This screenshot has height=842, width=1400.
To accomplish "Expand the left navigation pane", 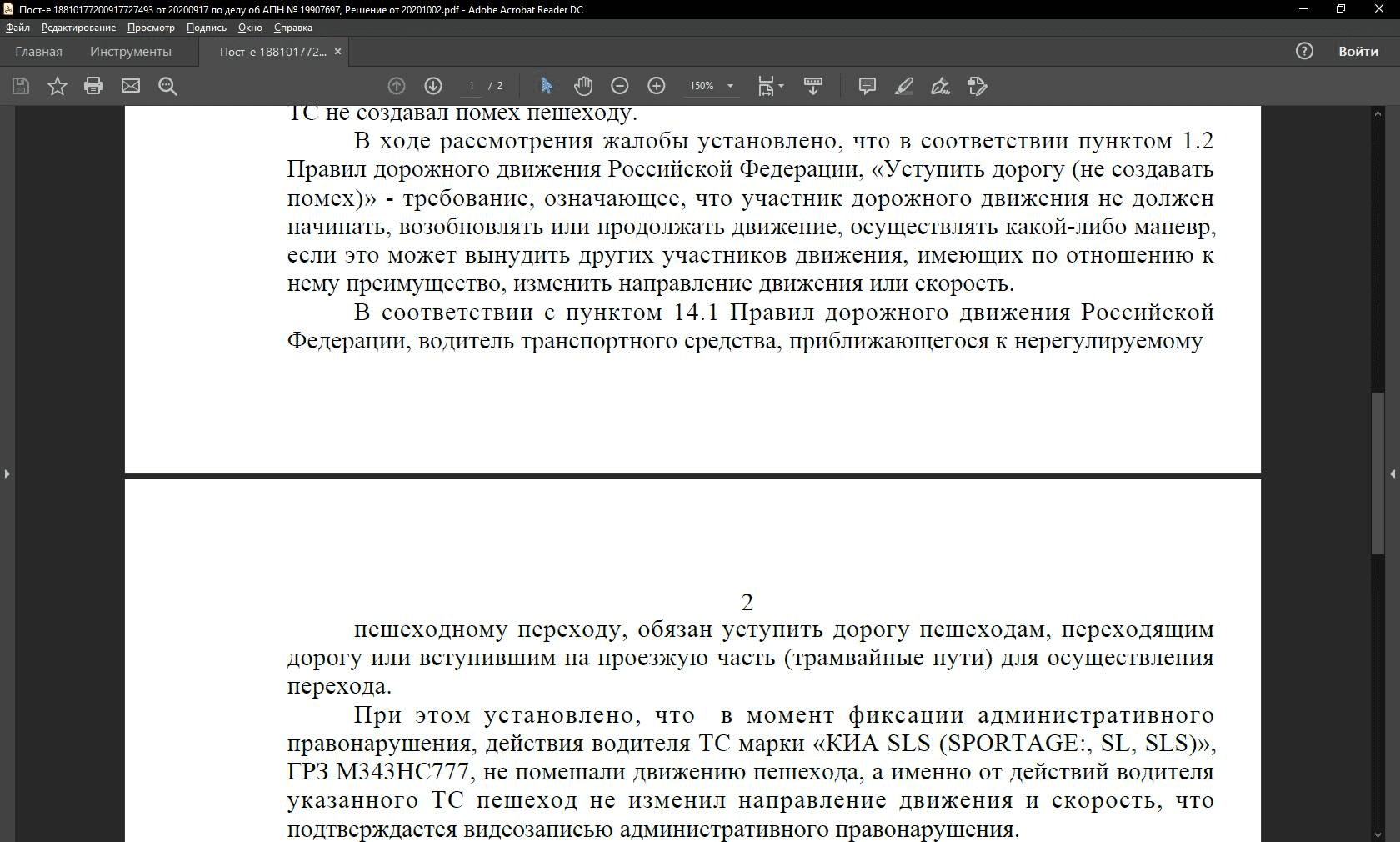I will (7, 474).
